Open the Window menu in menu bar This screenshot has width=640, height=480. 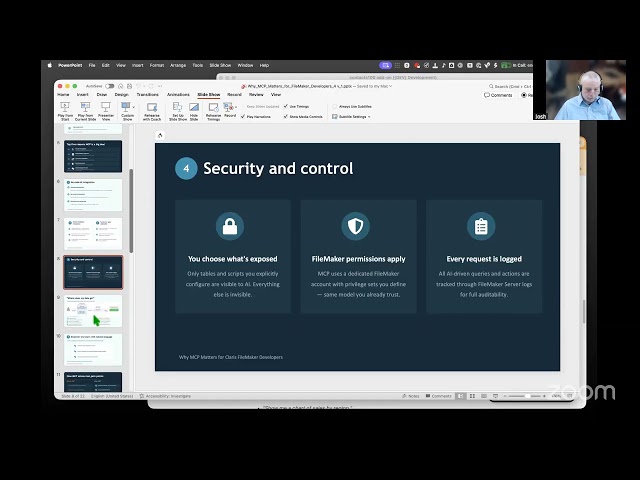tap(245, 65)
